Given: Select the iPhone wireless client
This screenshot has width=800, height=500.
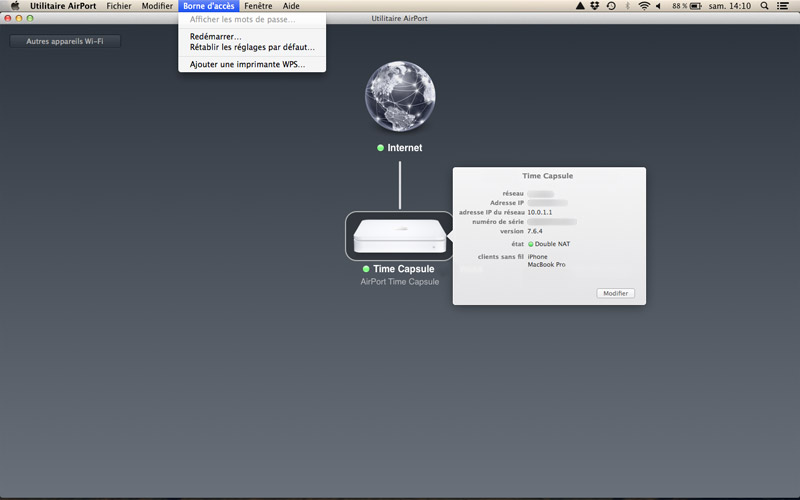Looking at the screenshot, I should [x=537, y=257].
